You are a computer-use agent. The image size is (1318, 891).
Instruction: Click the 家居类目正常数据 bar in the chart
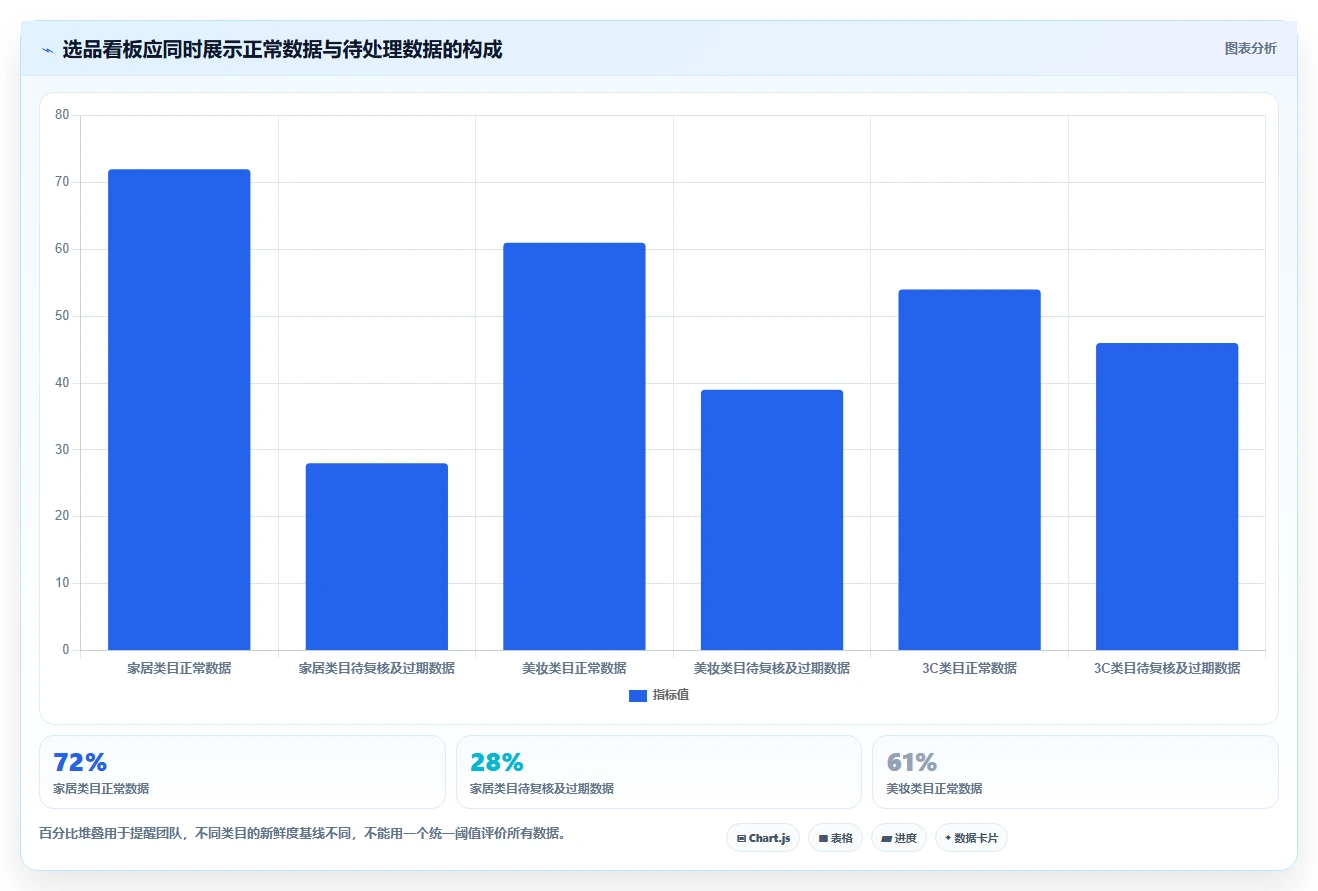[179, 410]
